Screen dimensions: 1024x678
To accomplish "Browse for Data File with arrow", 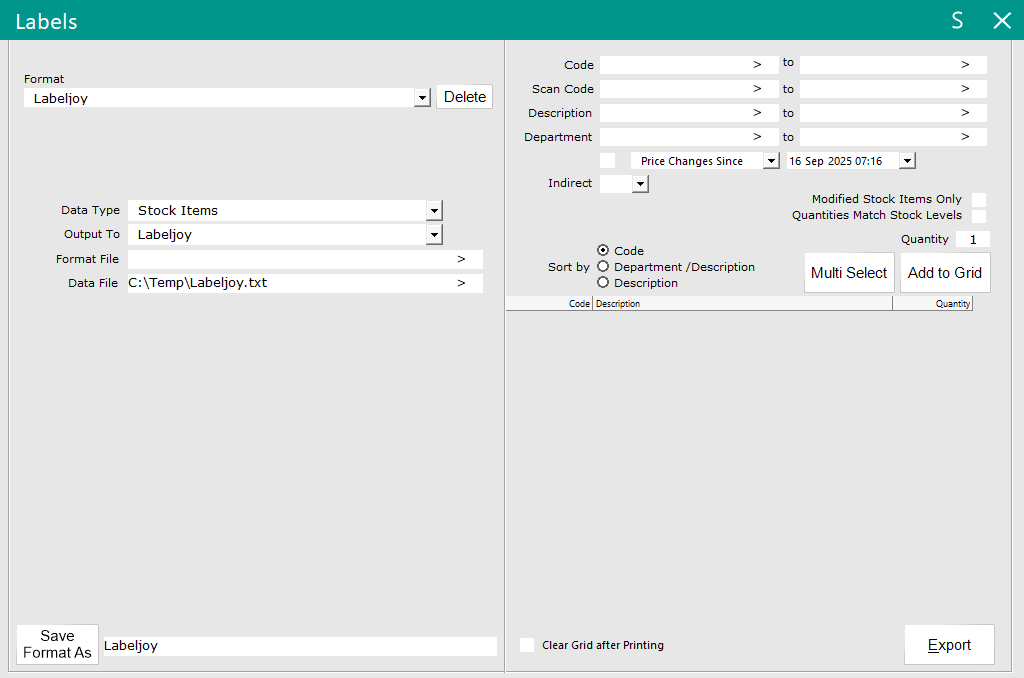I will [461, 283].
